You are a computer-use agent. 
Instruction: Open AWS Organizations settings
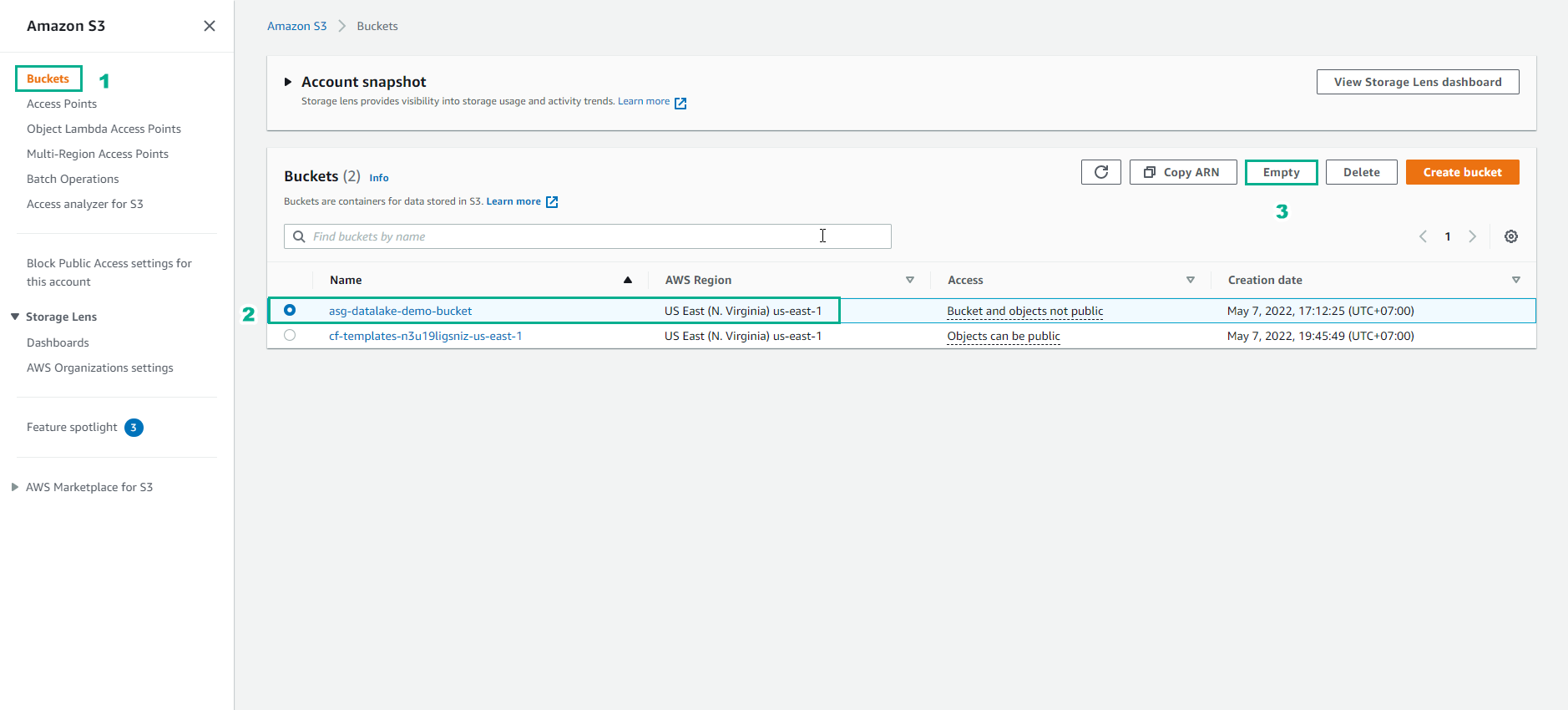tap(100, 368)
